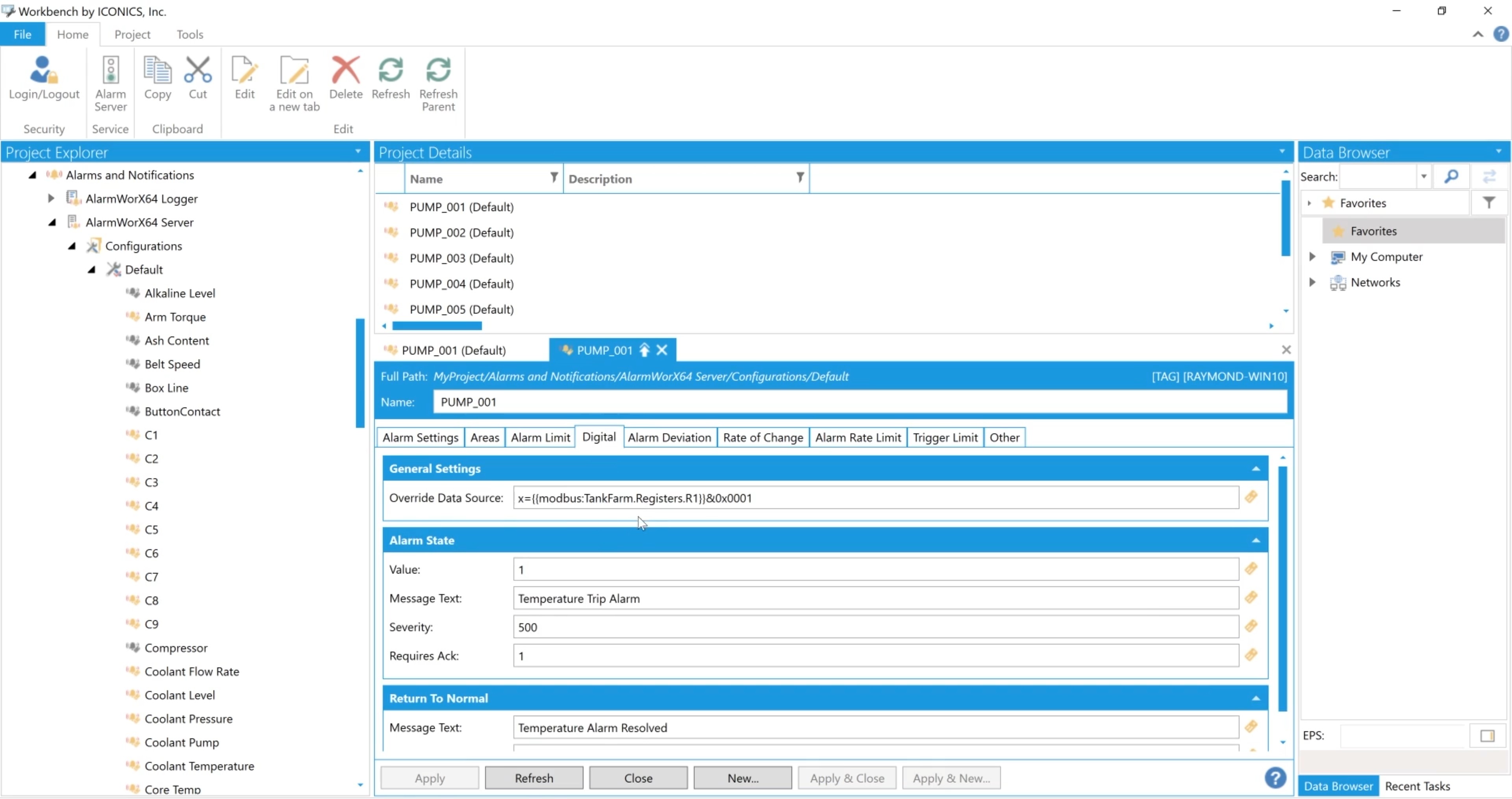1512x799 pixels.
Task: Close the PUMP_001 editor tab
Action: [662, 350]
